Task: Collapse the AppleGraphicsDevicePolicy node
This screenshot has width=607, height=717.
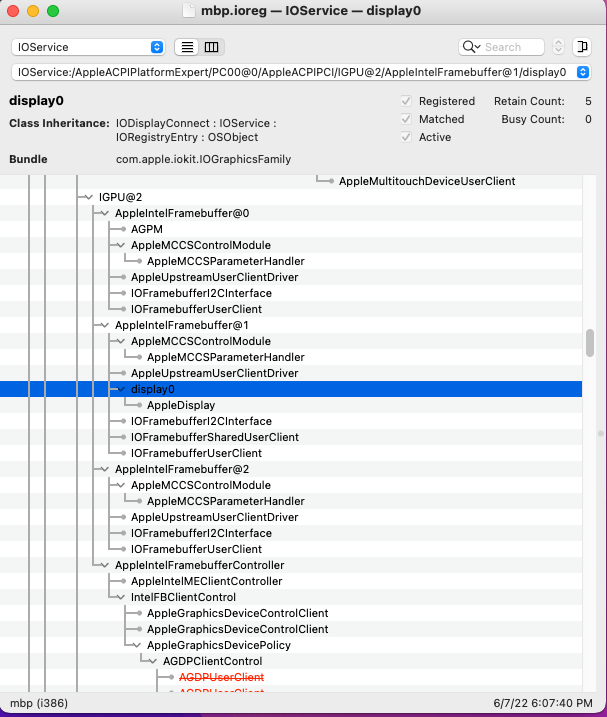Action: tap(137, 646)
